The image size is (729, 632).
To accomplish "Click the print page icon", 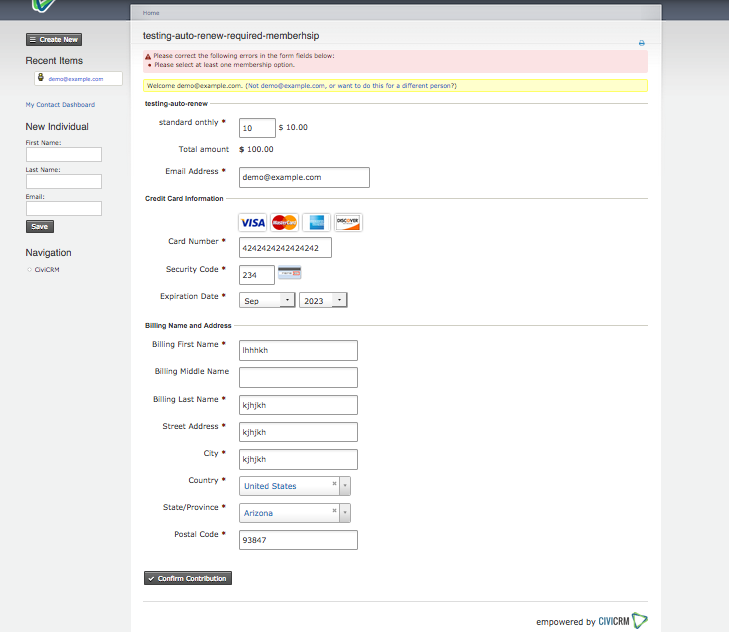I will point(642,43).
